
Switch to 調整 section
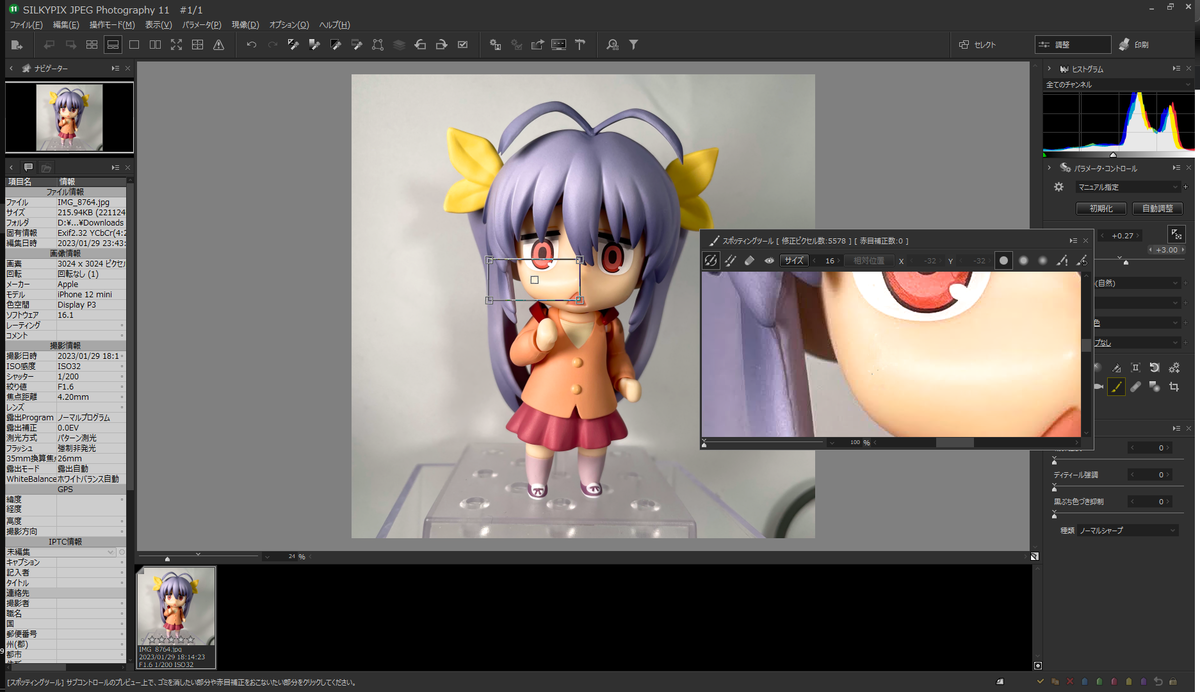pyautogui.click(x=1073, y=45)
